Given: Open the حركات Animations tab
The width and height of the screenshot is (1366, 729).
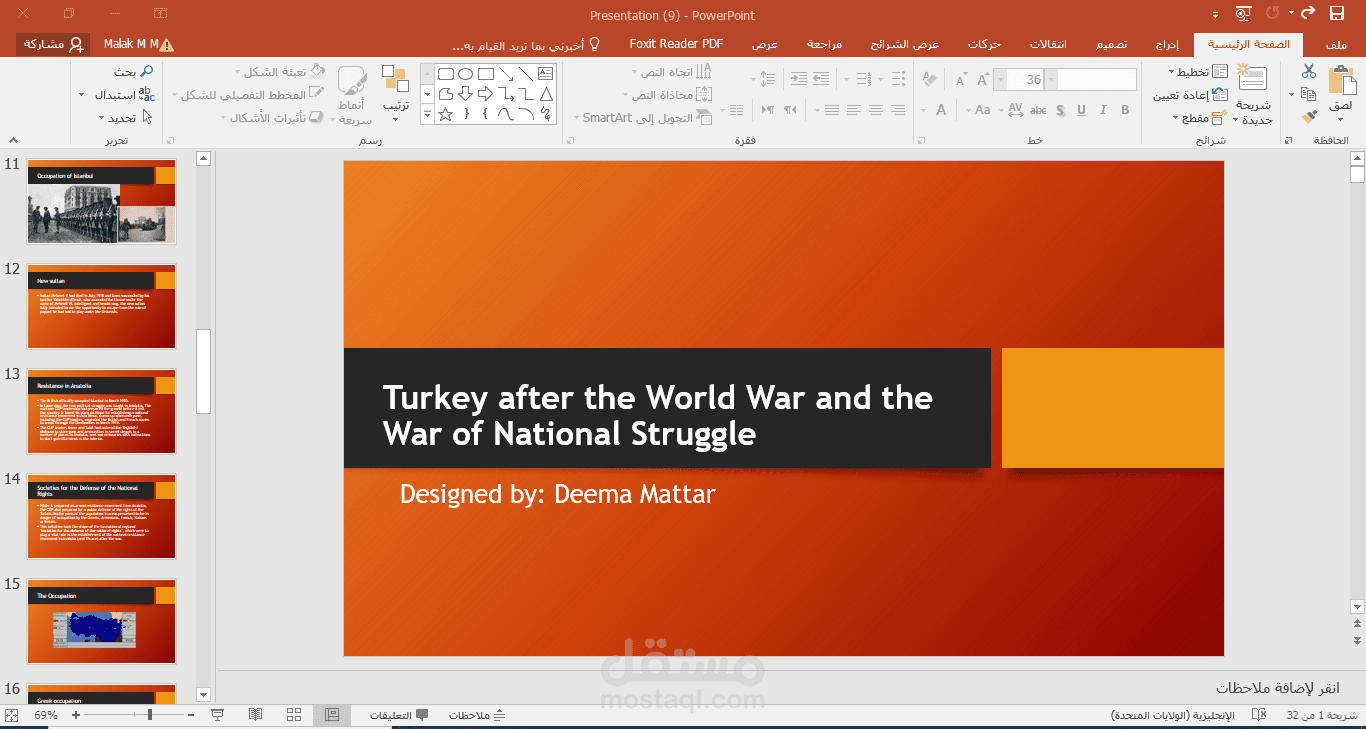Looking at the screenshot, I should (x=984, y=44).
